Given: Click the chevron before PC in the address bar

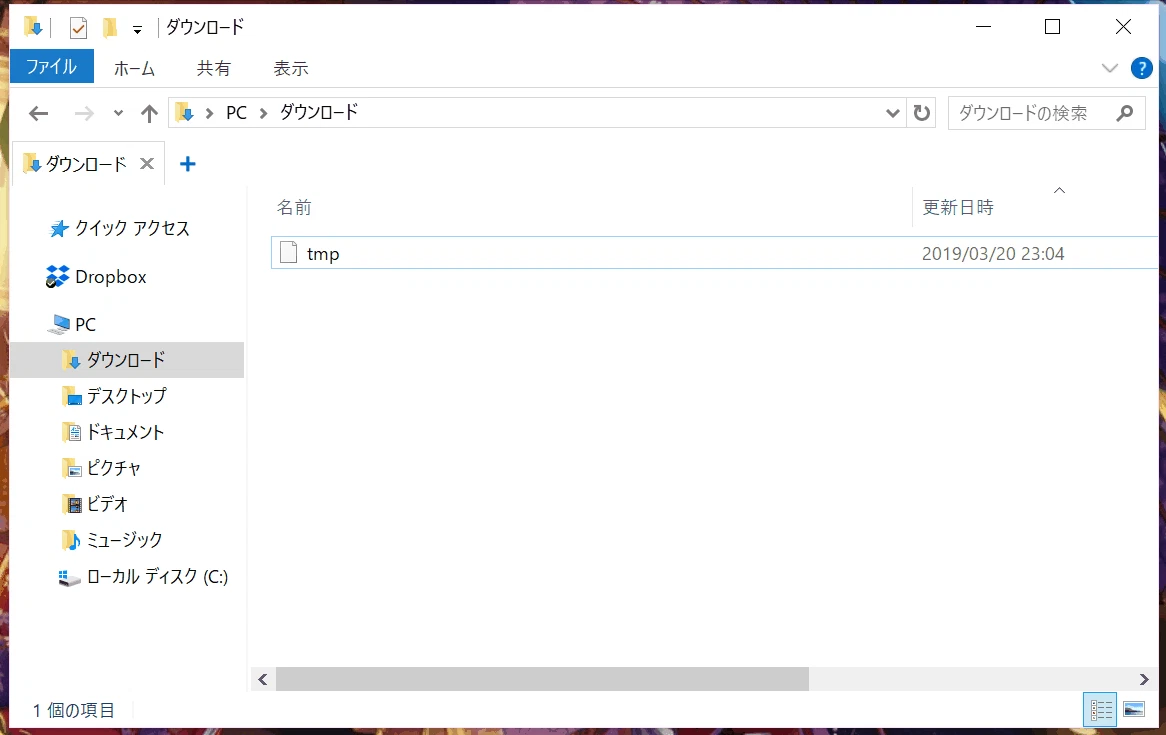Looking at the screenshot, I should (210, 113).
